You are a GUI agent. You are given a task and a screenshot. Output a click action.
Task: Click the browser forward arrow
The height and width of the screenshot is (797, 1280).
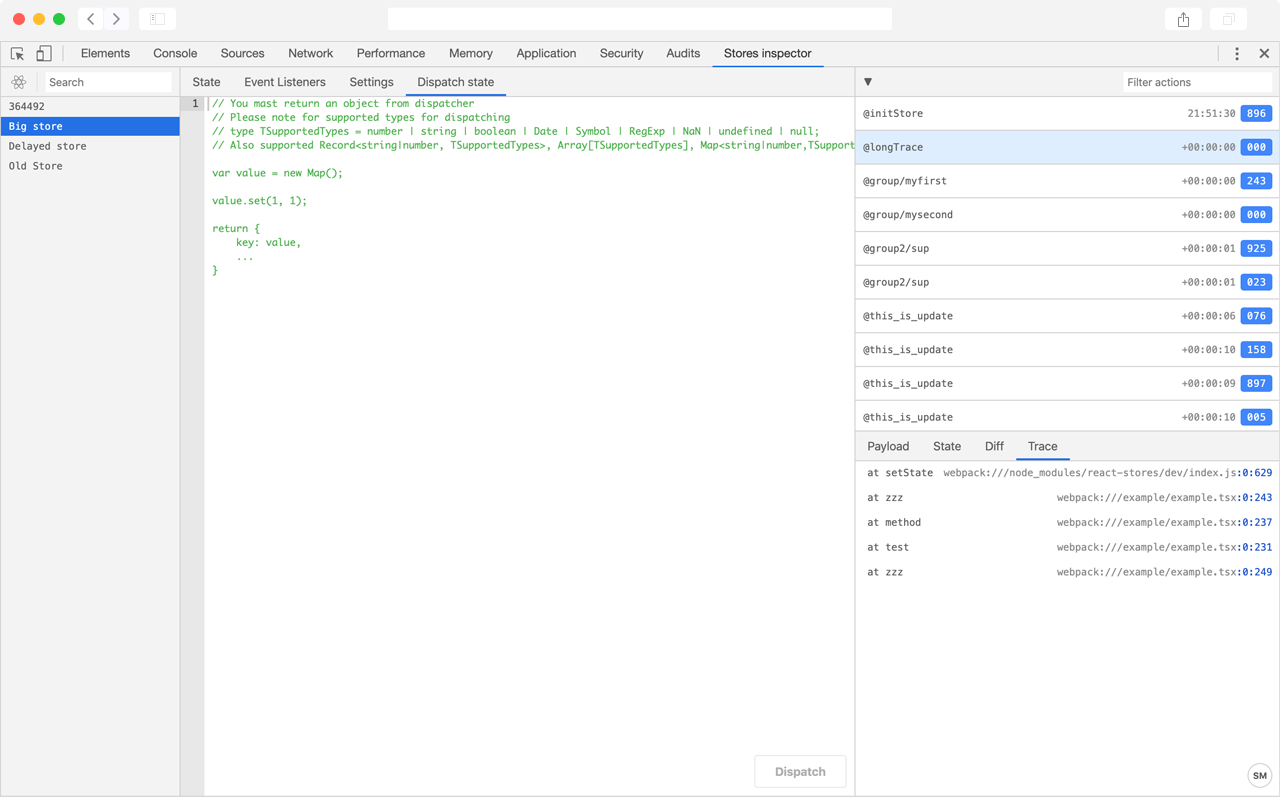[x=116, y=19]
